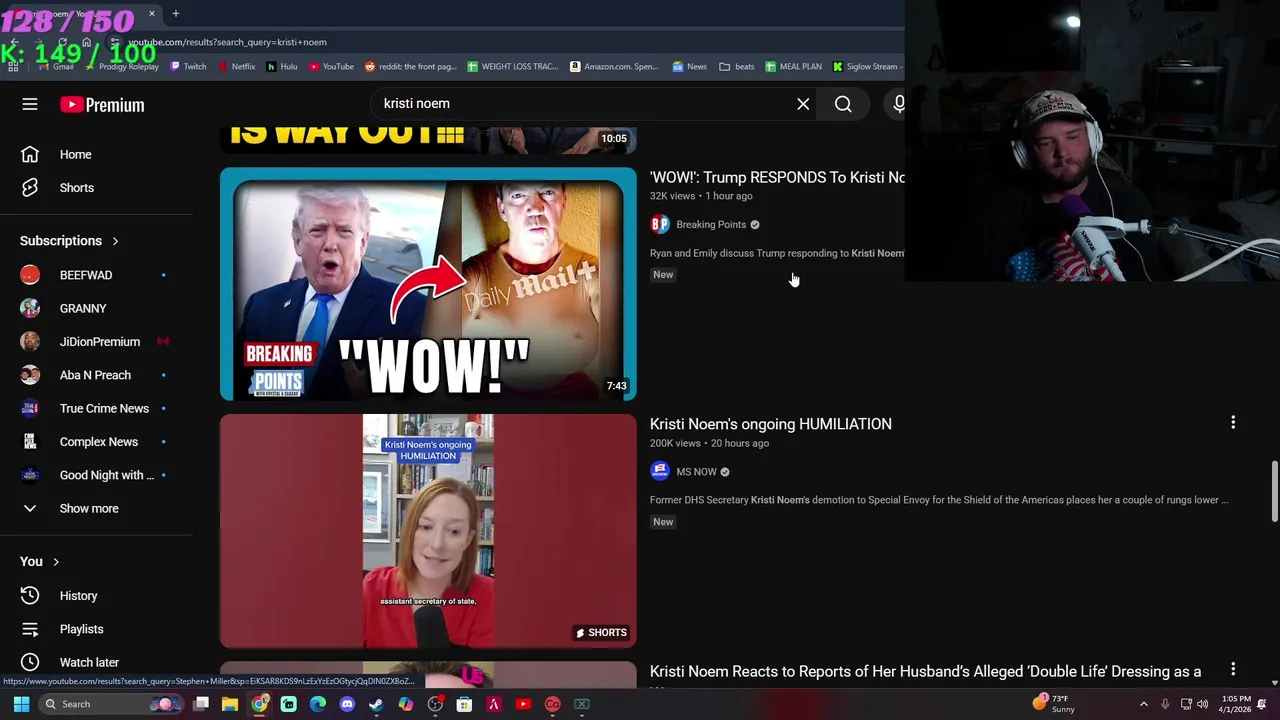Viewport: 1280px width, 720px height.
Task: Open Microsoft Edge from taskbar
Action: (318, 704)
